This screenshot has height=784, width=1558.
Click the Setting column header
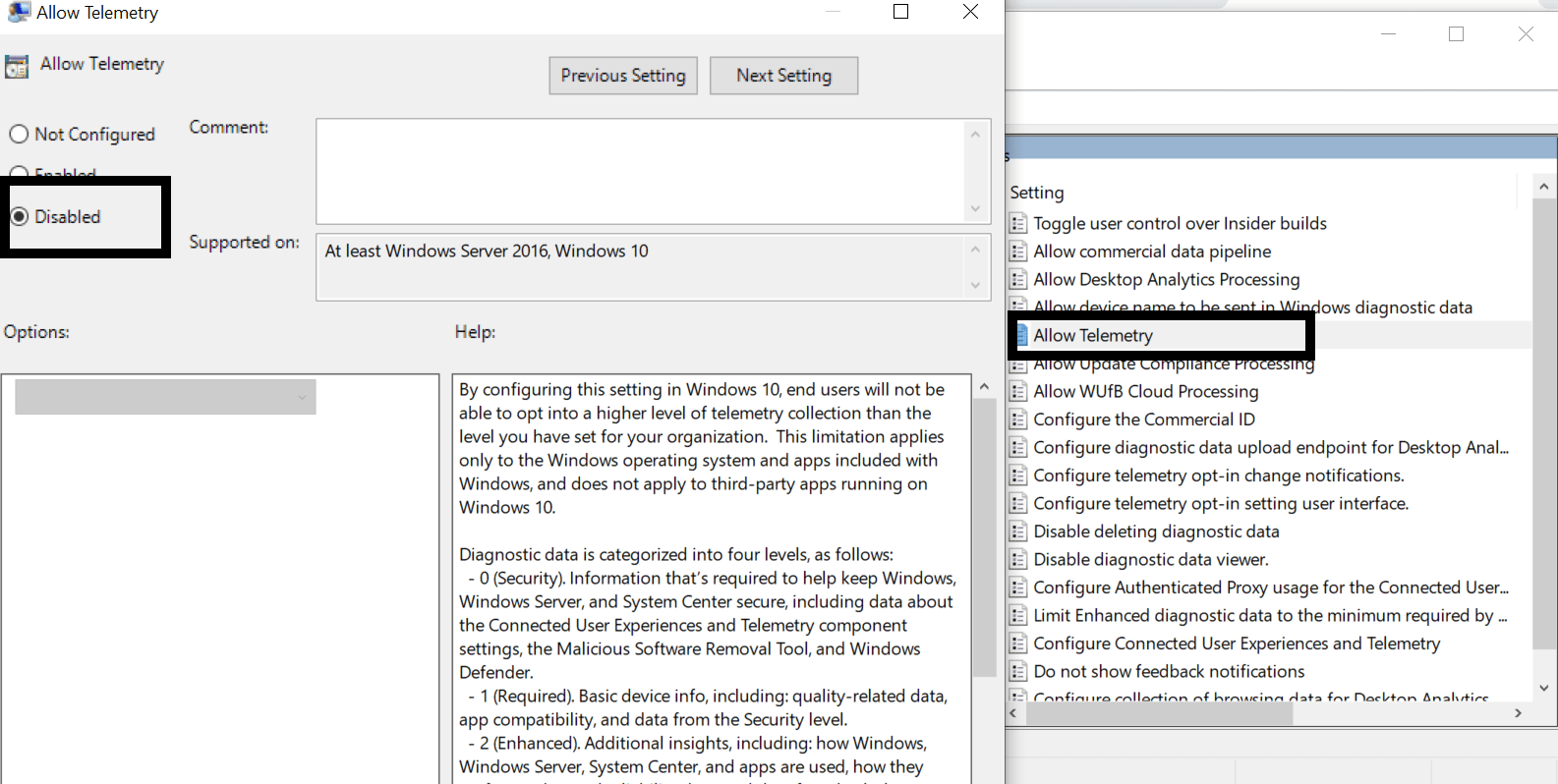tap(1037, 193)
